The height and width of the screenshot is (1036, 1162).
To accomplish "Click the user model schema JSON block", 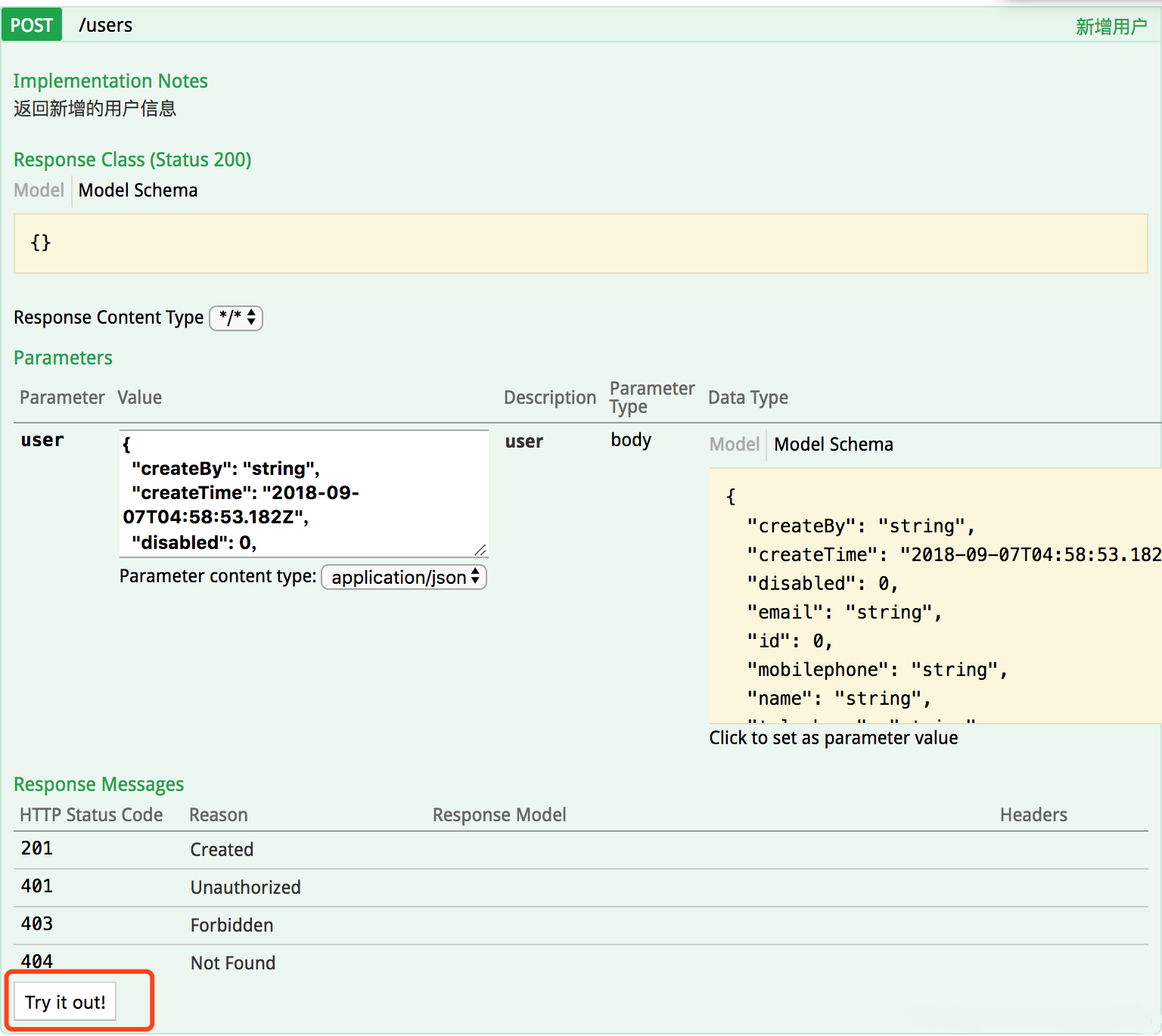I will (x=935, y=596).
